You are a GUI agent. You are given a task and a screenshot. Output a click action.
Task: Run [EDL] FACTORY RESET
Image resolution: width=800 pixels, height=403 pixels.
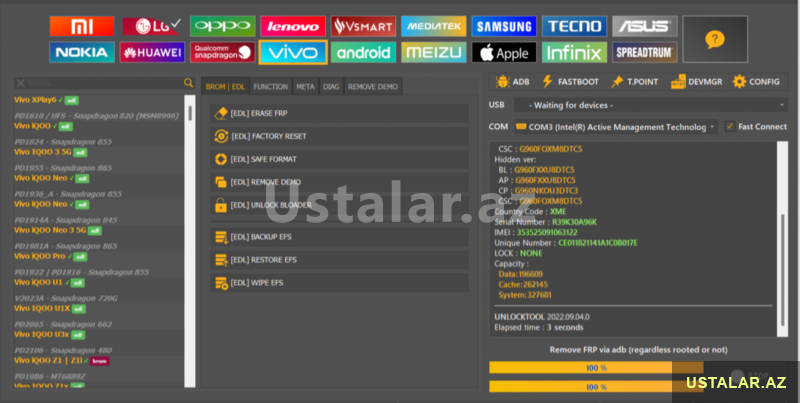coord(339,136)
